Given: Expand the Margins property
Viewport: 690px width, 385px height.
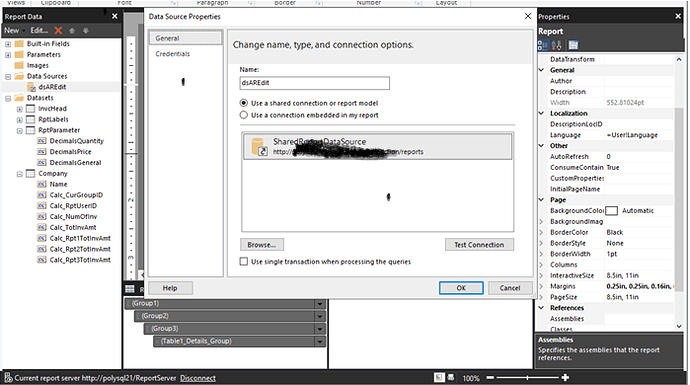Looking at the screenshot, I should 542,286.
